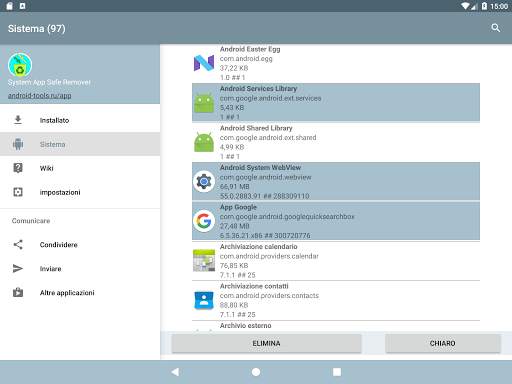The height and width of the screenshot is (384, 512).
Task: Tap the Android back navigation button
Action: 175,372
